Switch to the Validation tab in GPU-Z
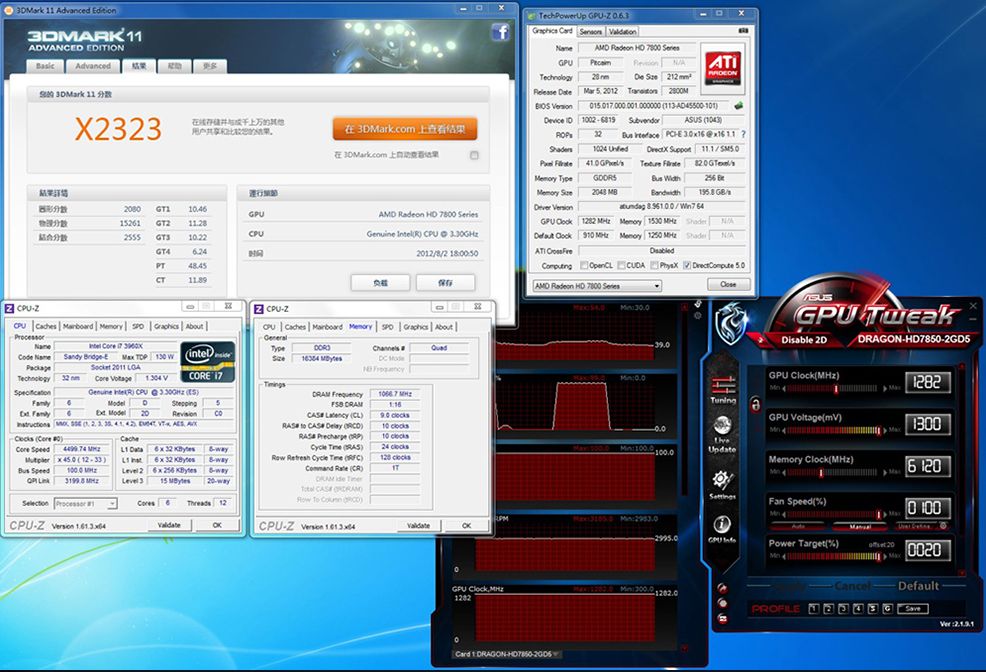This screenshot has height=672, width=986. point(622,31)
